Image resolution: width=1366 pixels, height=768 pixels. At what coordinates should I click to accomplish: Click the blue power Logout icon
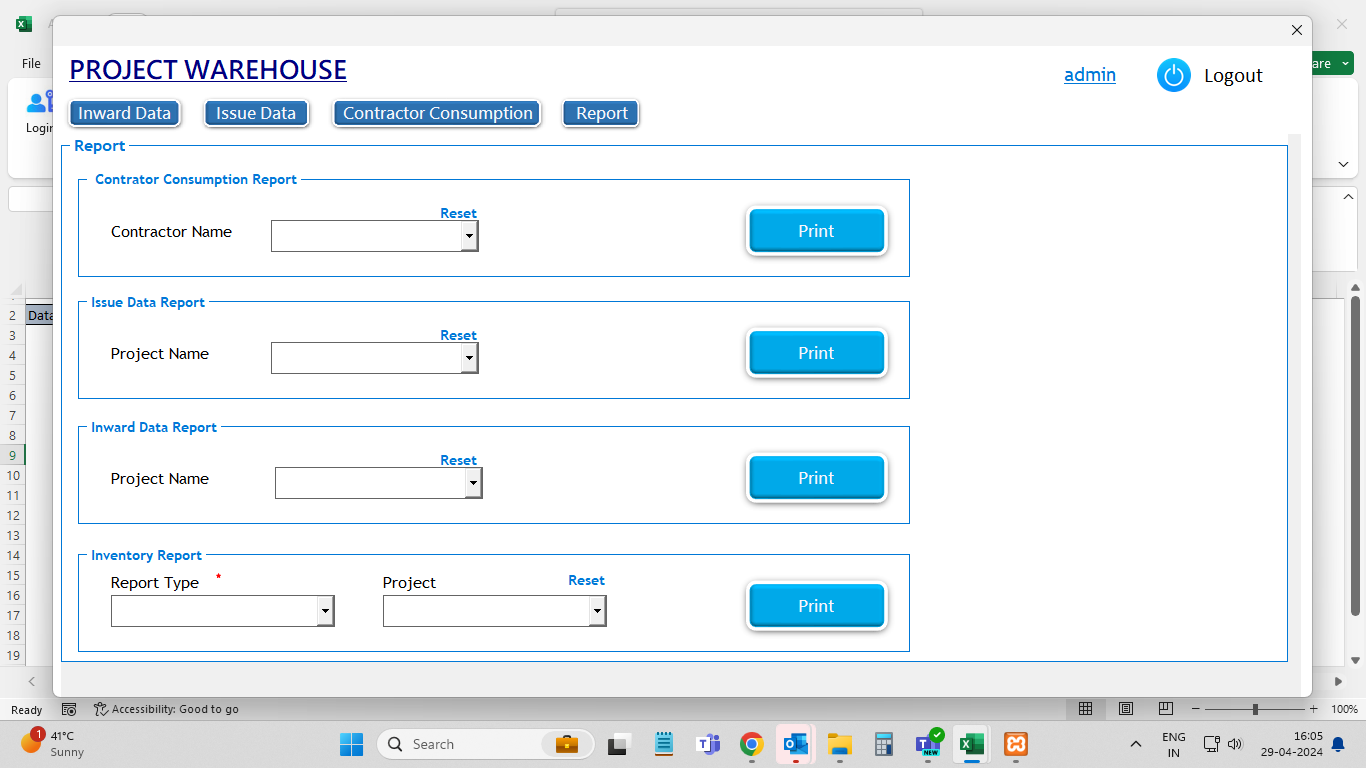[1173, 76]
